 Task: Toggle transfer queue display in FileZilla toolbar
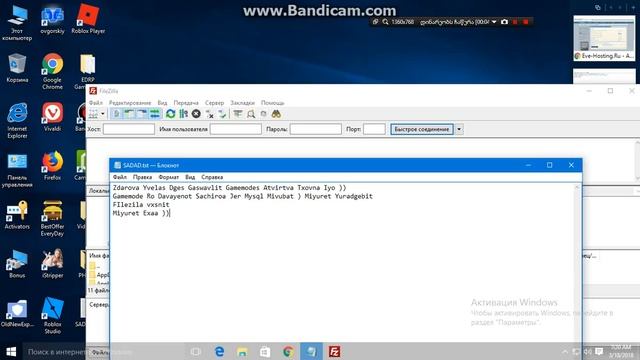point(155,114)
